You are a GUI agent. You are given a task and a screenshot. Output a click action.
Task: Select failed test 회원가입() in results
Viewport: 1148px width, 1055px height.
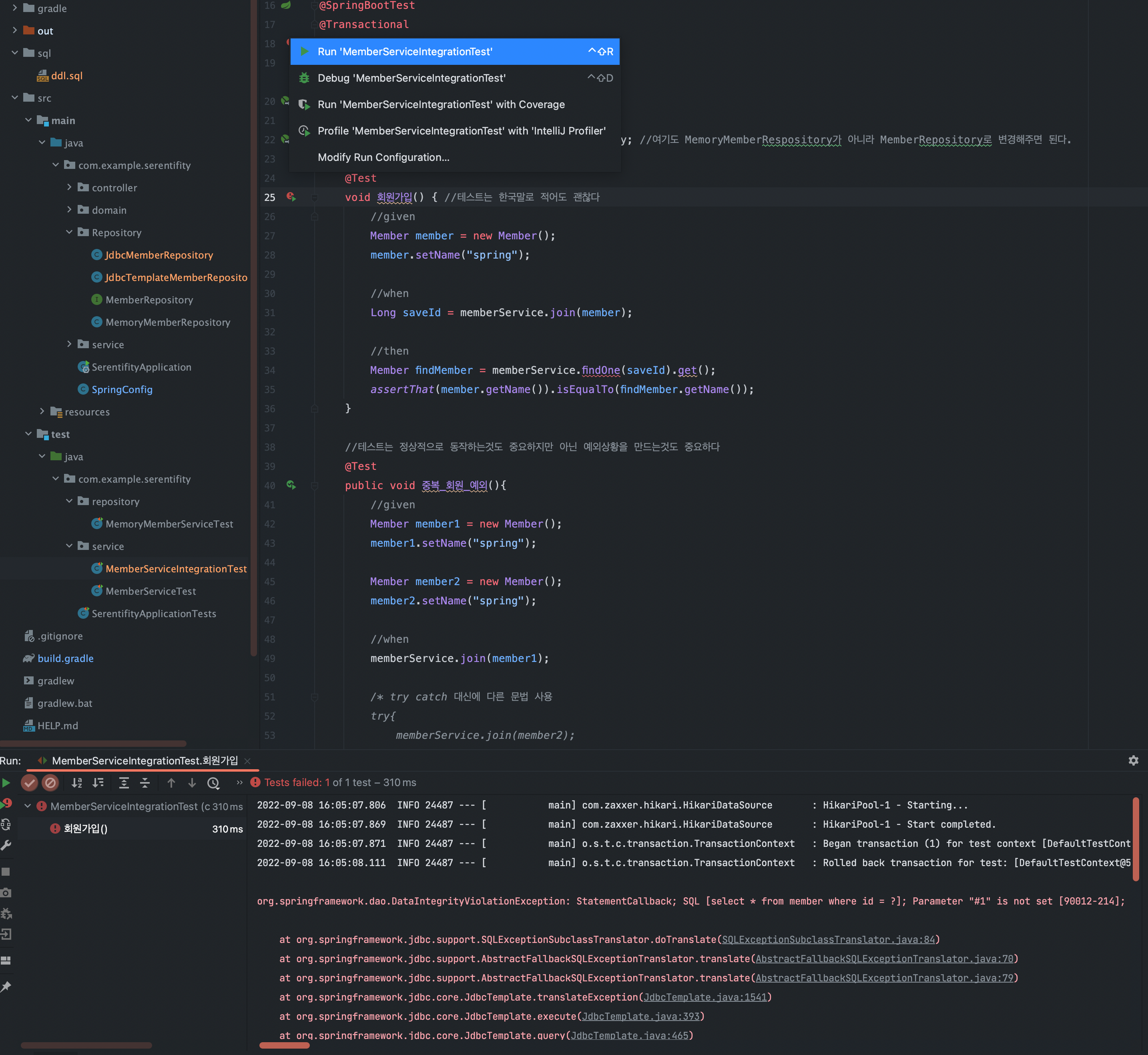(x=85, y=828)
